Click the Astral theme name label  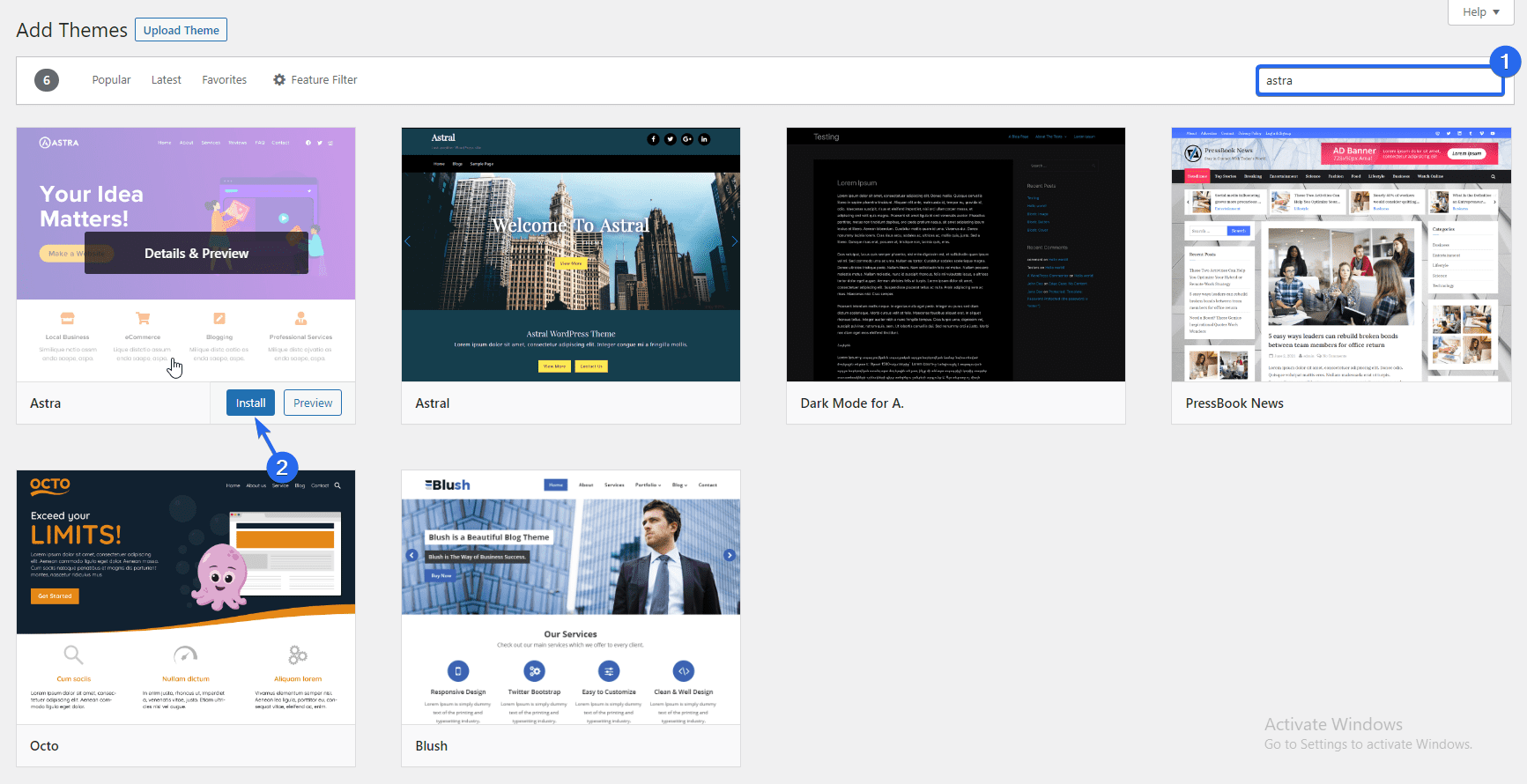pyautogui.click(x=433, y=403)
